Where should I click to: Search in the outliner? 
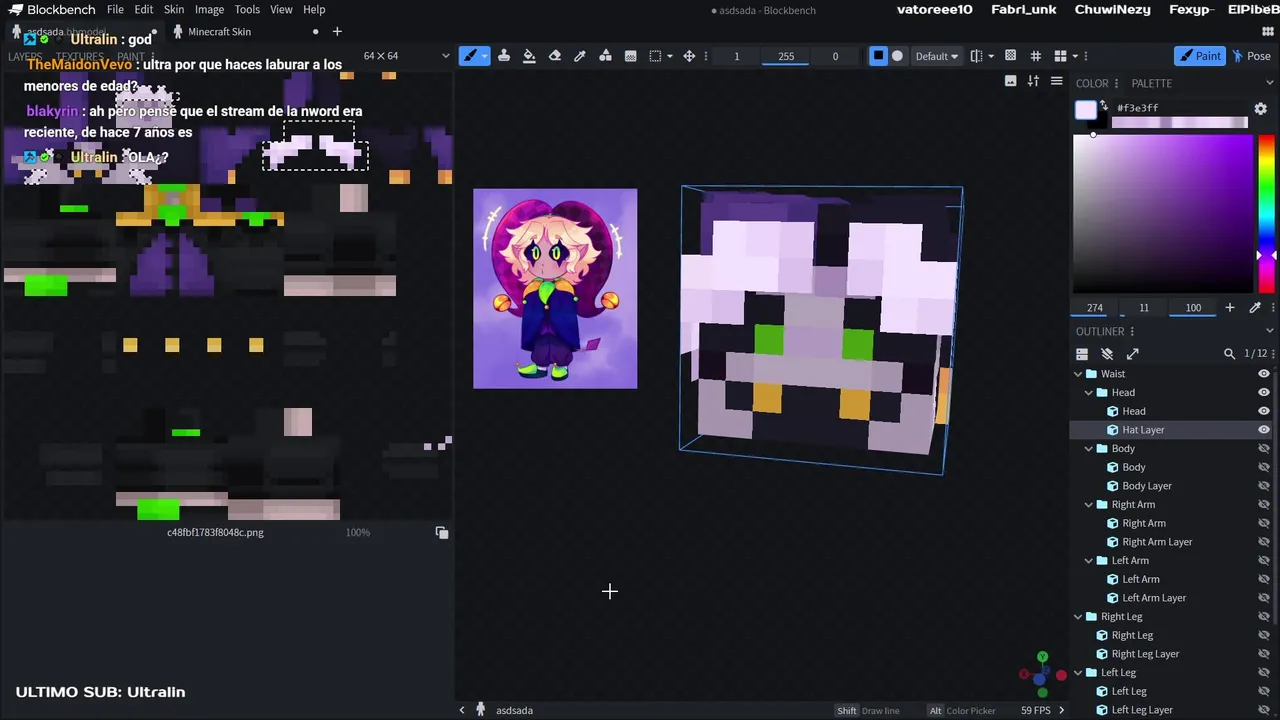pos(1229,354)
